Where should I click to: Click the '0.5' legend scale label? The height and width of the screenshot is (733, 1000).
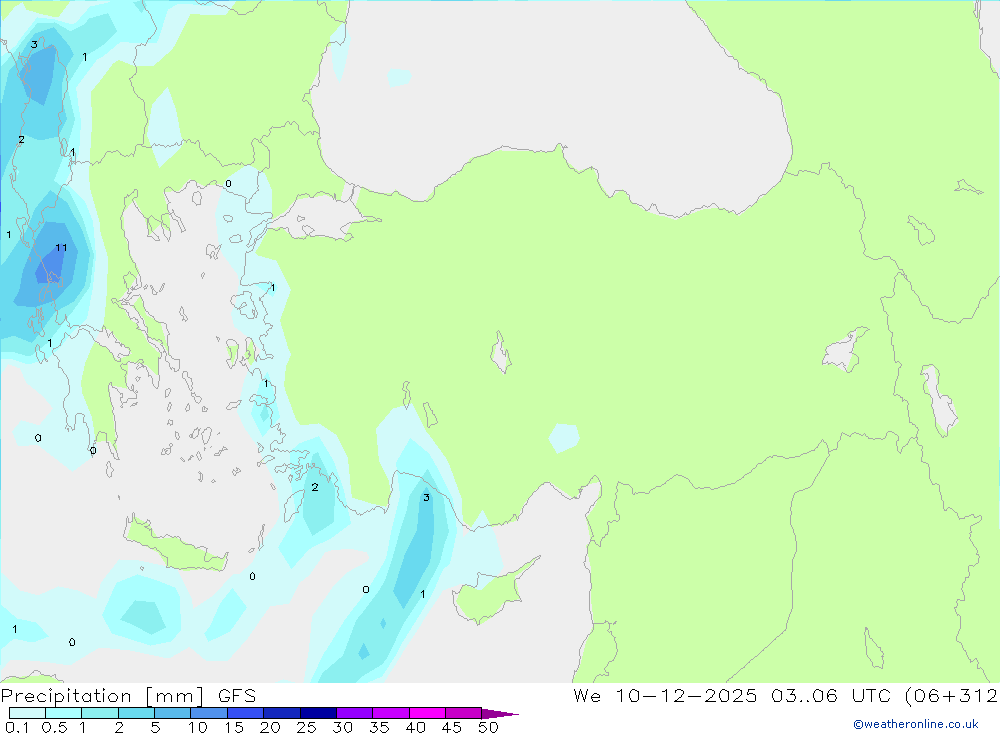pyautogui.click(x=55, y=727)
